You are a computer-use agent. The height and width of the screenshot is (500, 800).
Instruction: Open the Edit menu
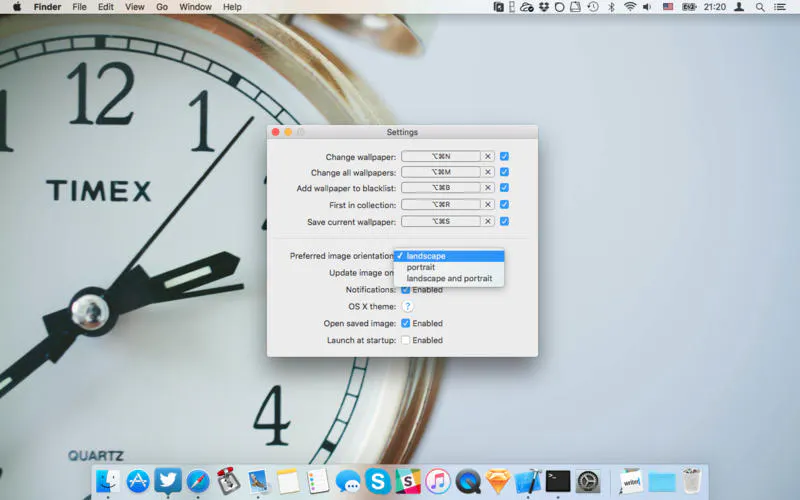click(106, 7)
